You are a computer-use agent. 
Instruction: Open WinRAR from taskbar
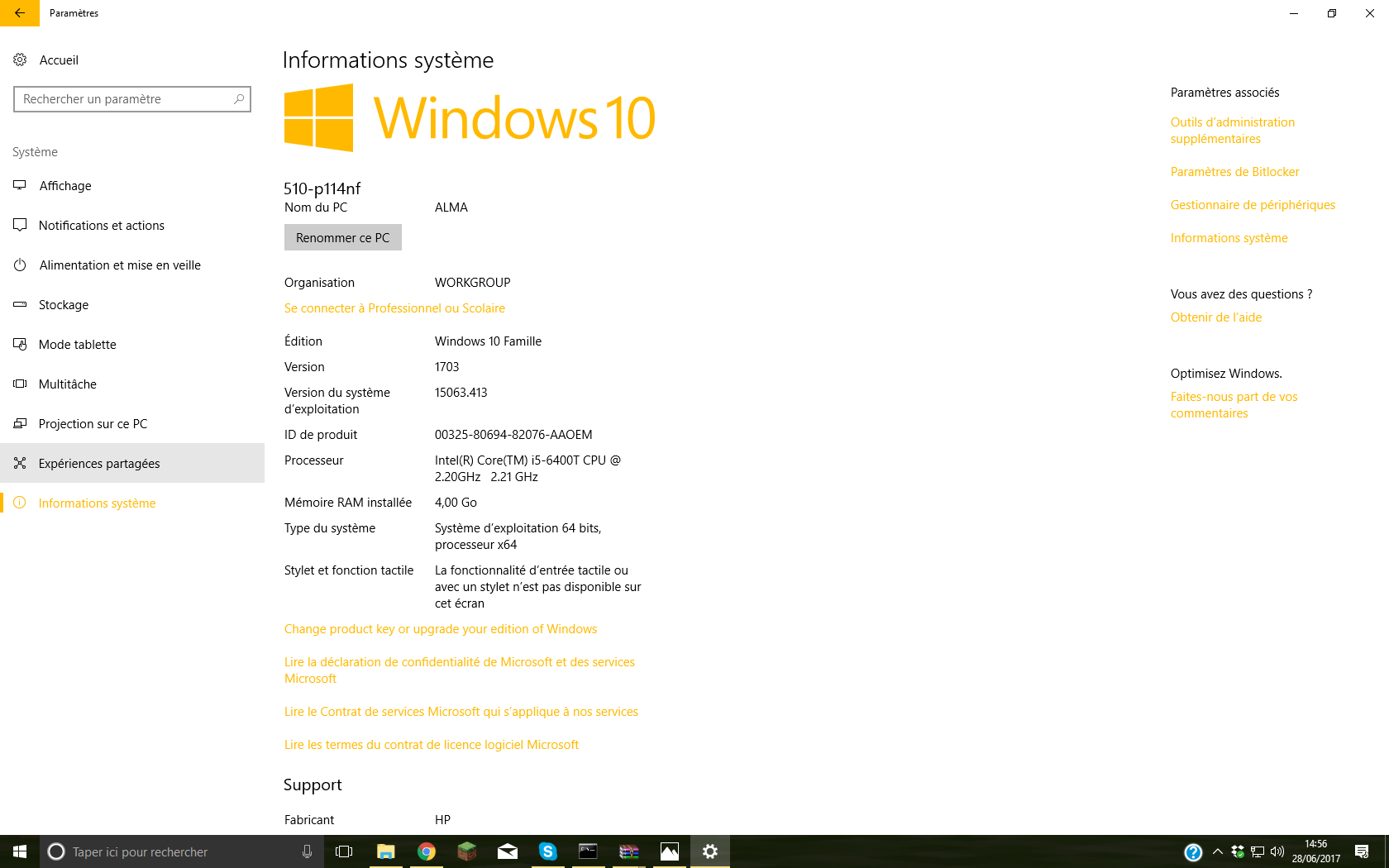click(628, 851)
